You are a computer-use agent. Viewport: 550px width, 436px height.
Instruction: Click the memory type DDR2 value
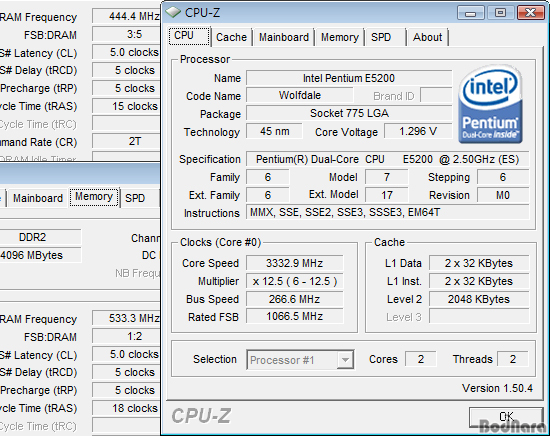pyautogui.click(x=40, y=237)
